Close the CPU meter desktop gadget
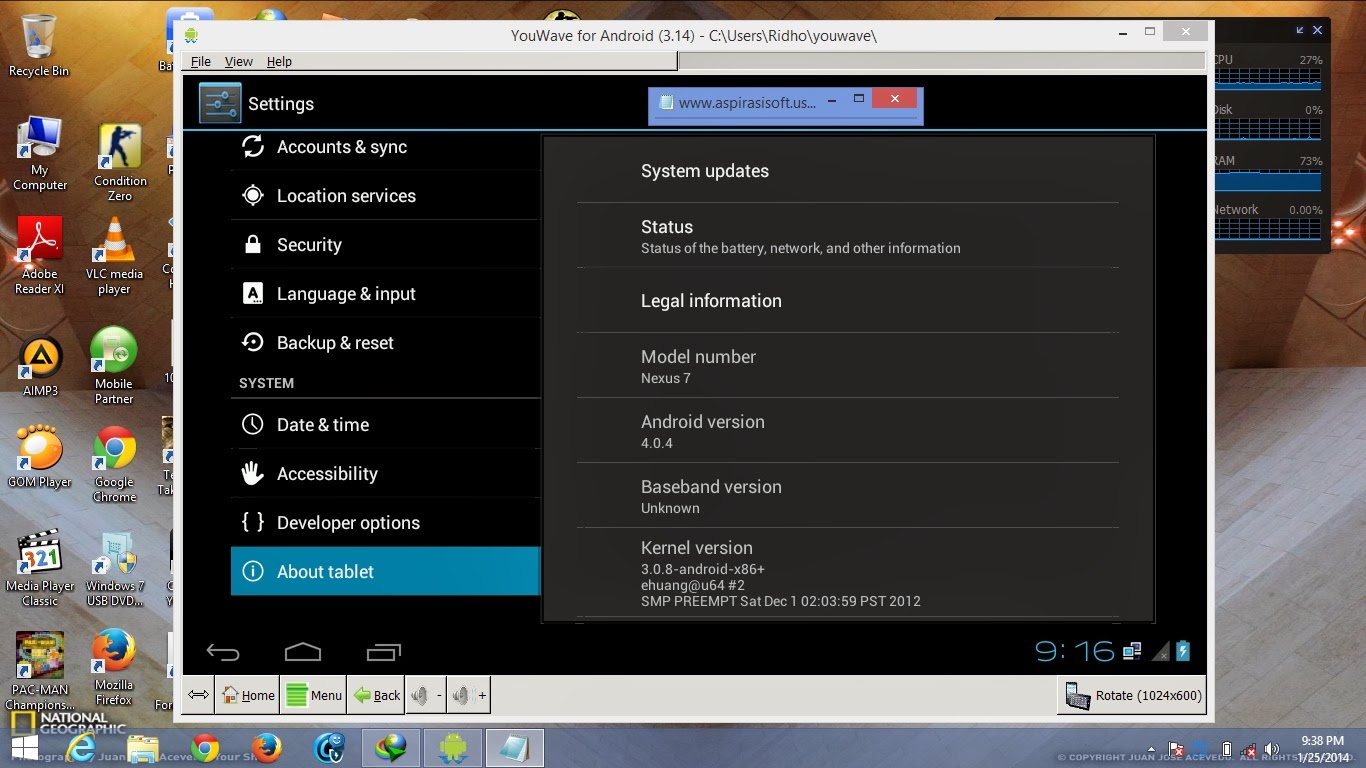Viewport: 1366px width, 768px height. point(1317,31)
